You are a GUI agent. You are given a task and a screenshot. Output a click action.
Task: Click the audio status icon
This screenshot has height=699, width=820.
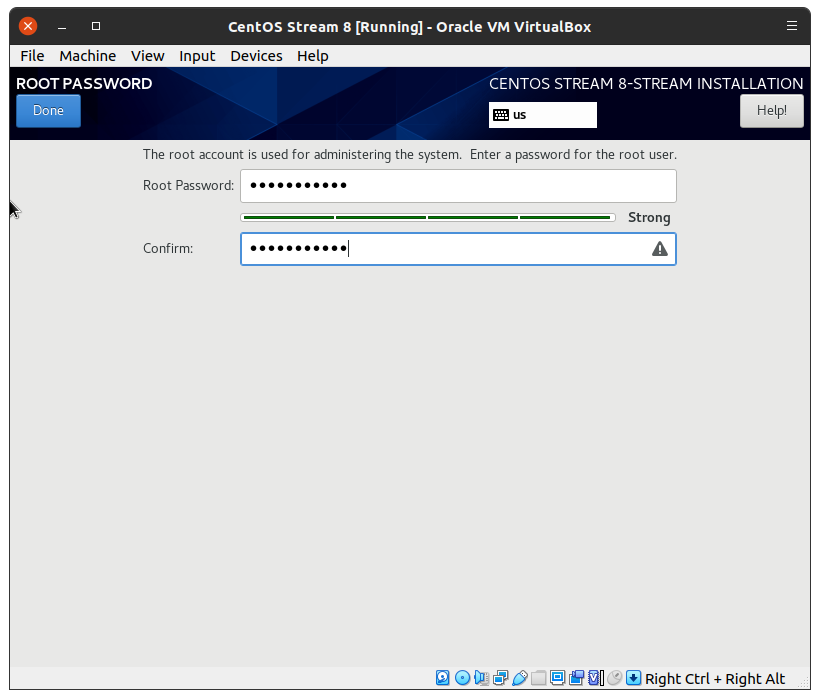point(481,678)
